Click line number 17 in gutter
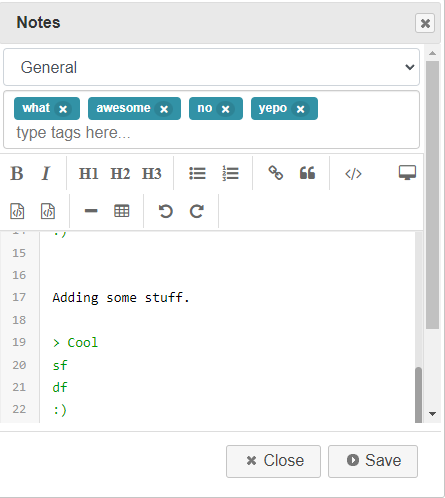The width and height of the screenshot is (445, 498). 19,297
